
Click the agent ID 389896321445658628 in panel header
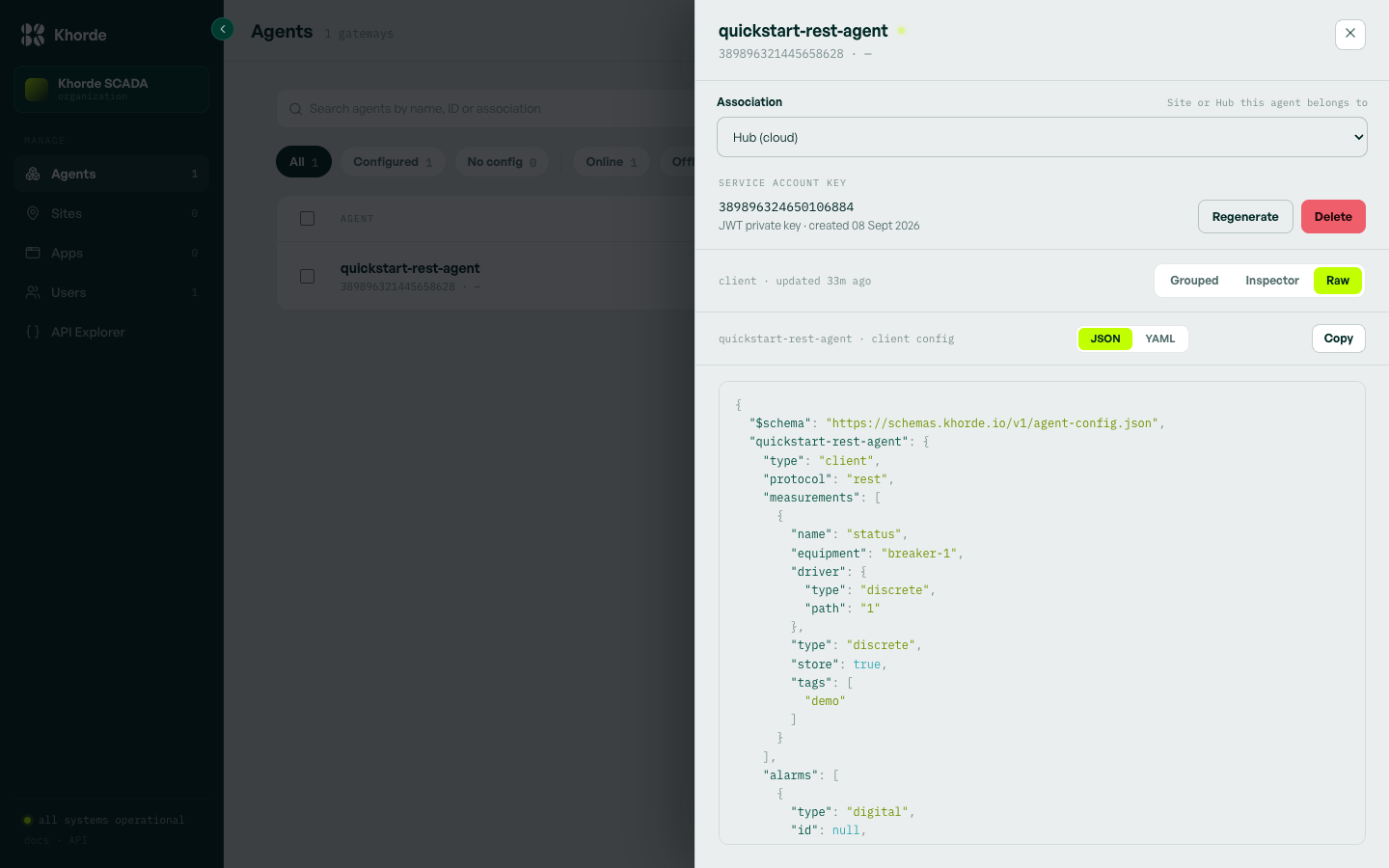point(781,54)
